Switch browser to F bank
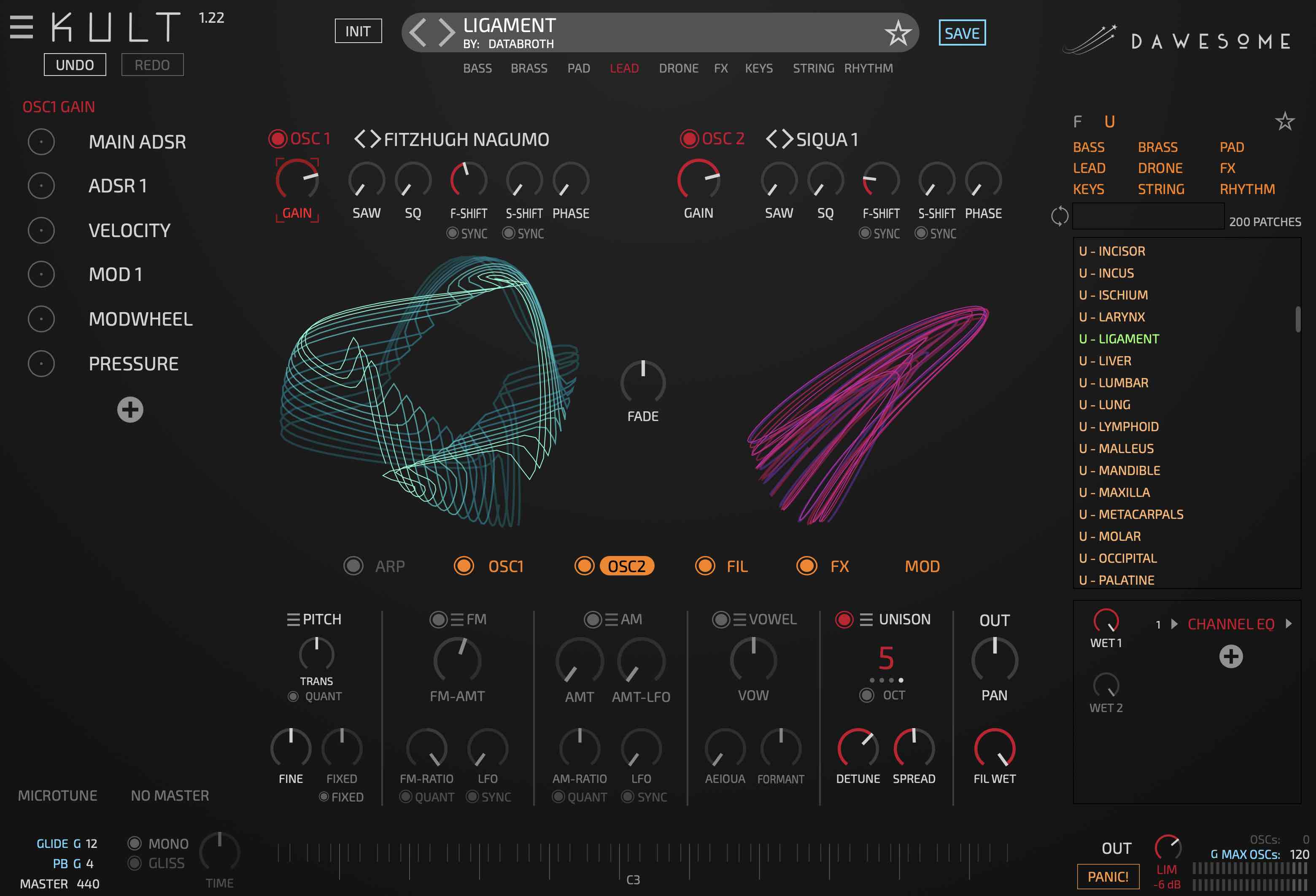The width and height of the screenshot is (1316, 896). 1077,122
